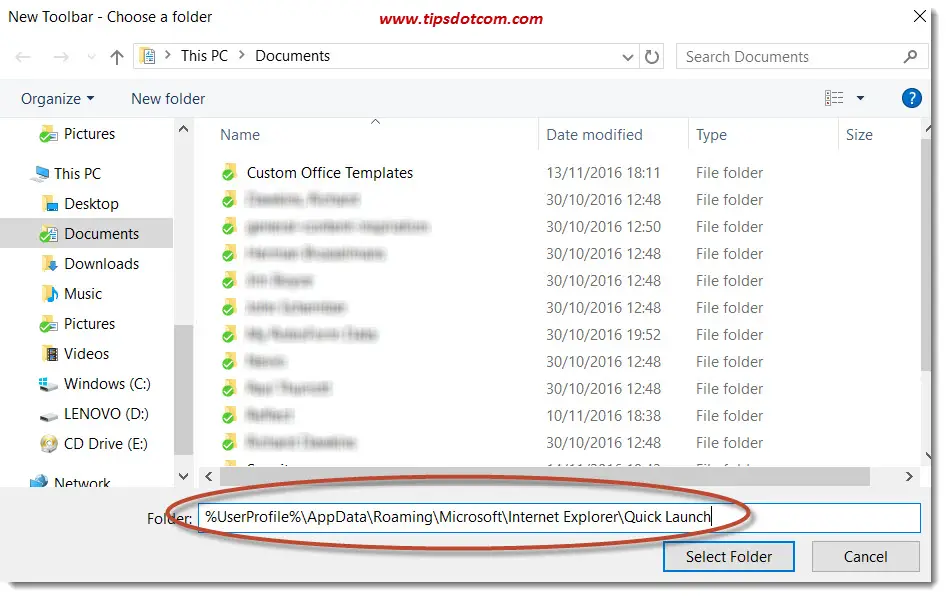The height and width of the screenshot is (597, 946).
Task: Open the address bar history dropdown
Action: click(627, 57)
